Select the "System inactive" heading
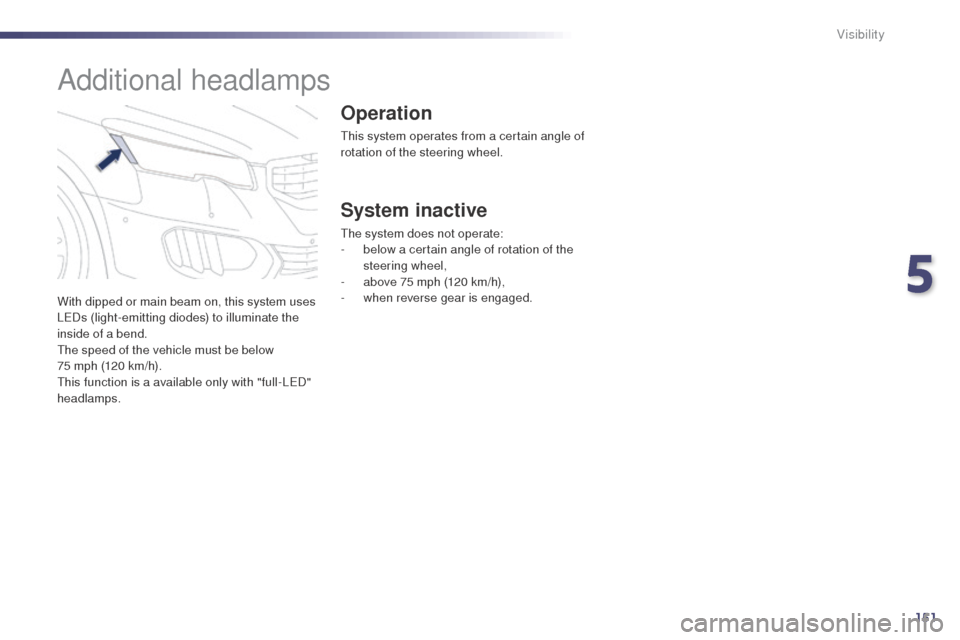960x640 pixels. click(414, 210)
